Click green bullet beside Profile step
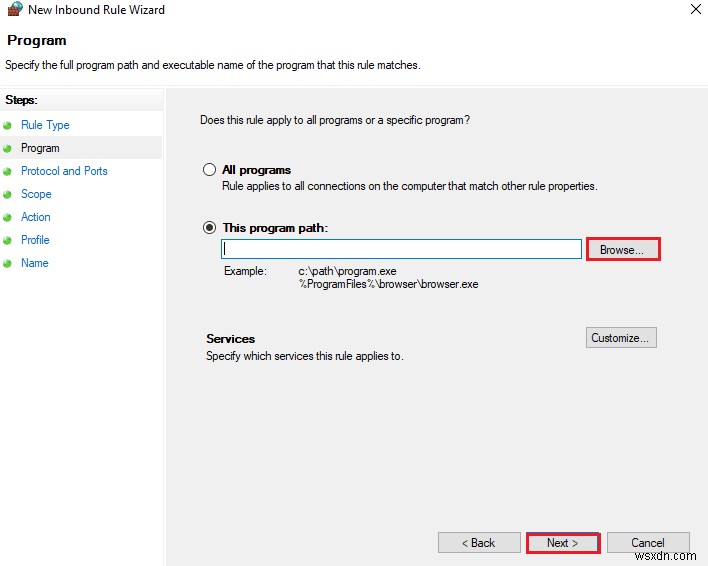 pyautogui.click(x=8, y=240)
